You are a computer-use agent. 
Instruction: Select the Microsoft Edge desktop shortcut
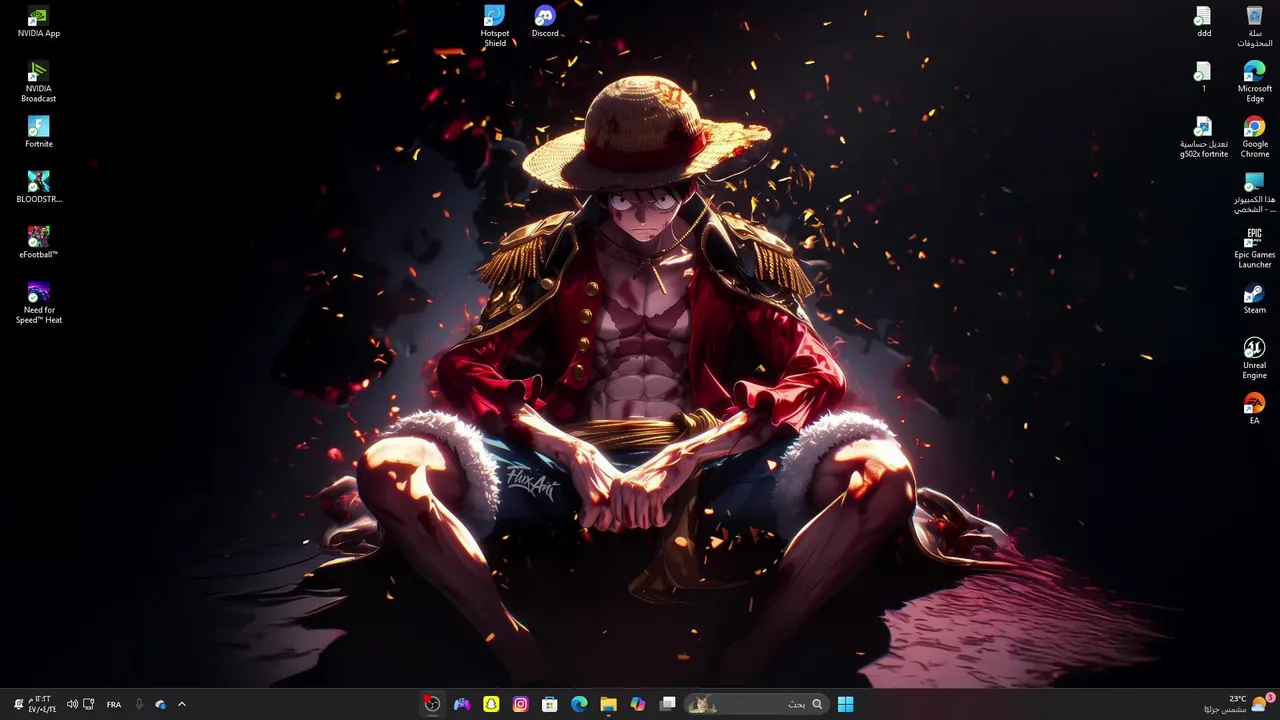click(1254, 82)
